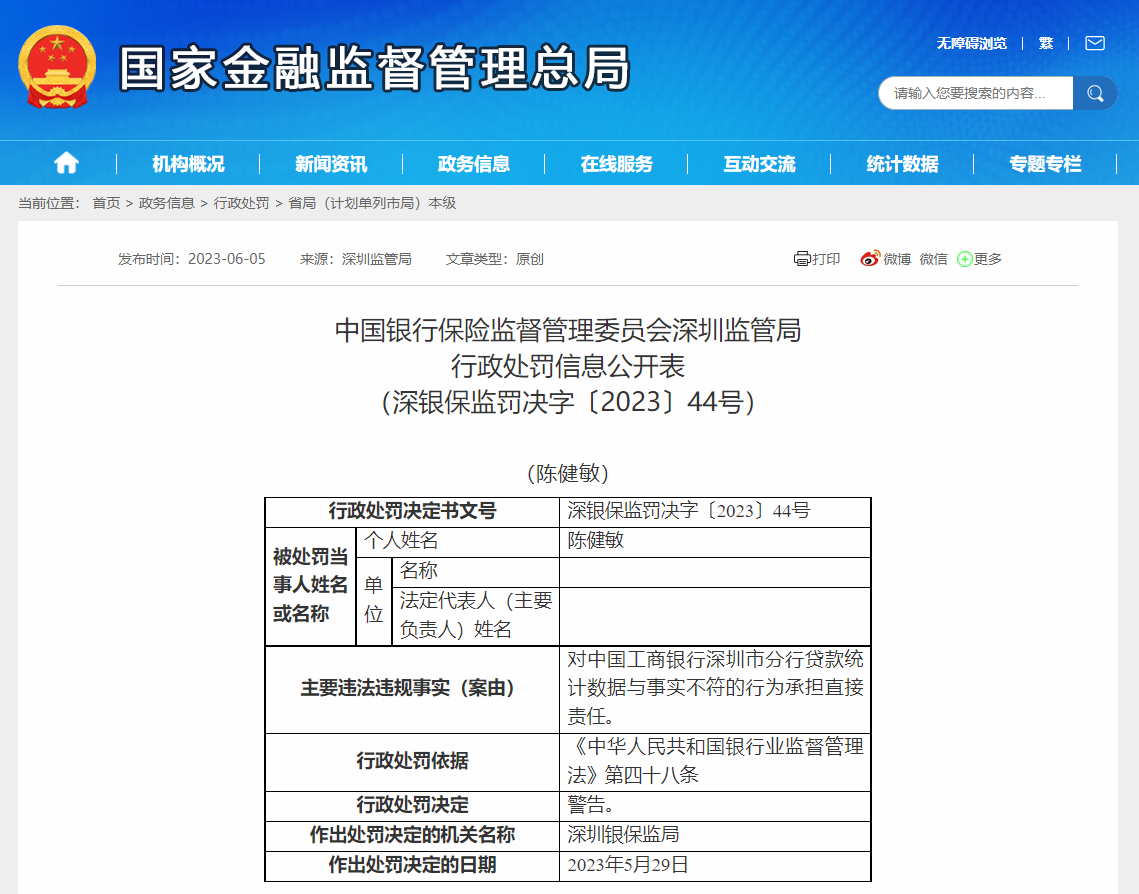Click the legal basis cell 第四十八条
The width and height of the screenshot is (1139, 894).
click(x=716, y=762)
